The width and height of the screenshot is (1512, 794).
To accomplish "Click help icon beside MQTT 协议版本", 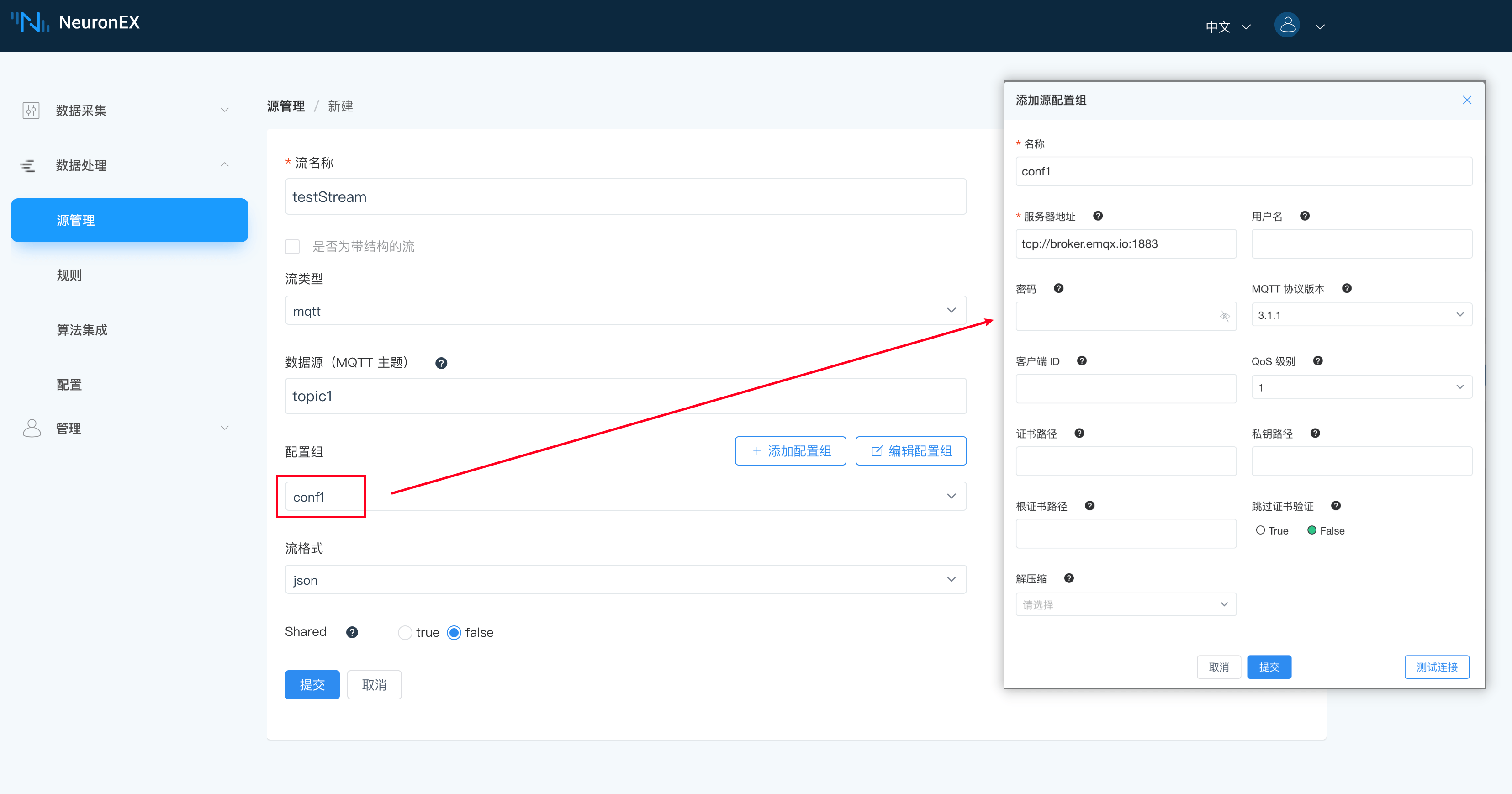I will coord(1347,288).
